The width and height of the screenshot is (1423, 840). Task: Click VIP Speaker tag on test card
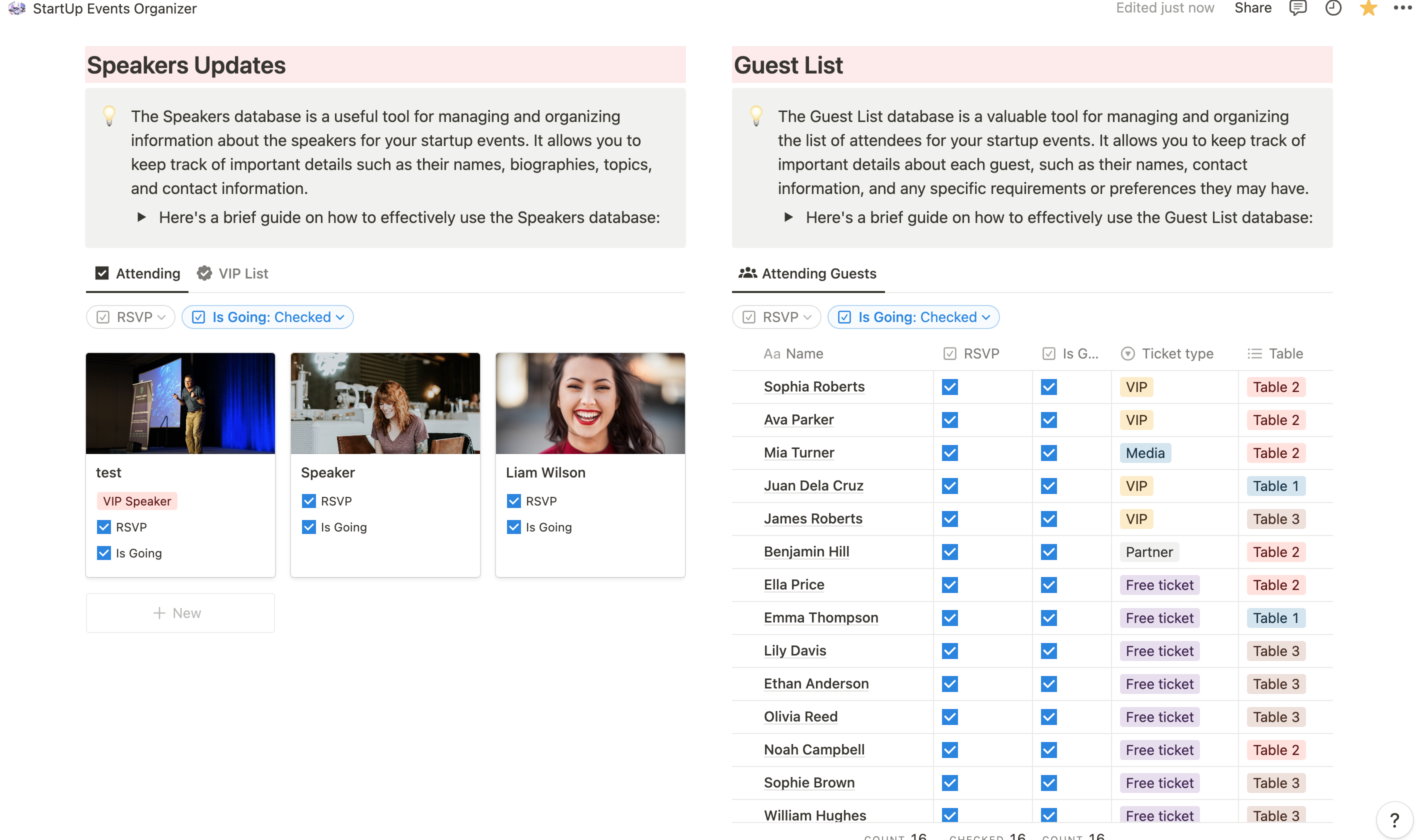(137, 501)
